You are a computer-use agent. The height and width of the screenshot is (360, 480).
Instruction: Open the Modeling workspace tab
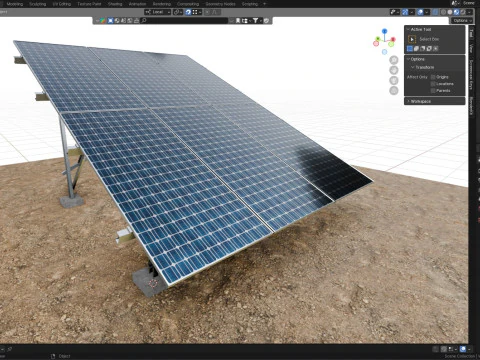[15, 4]
